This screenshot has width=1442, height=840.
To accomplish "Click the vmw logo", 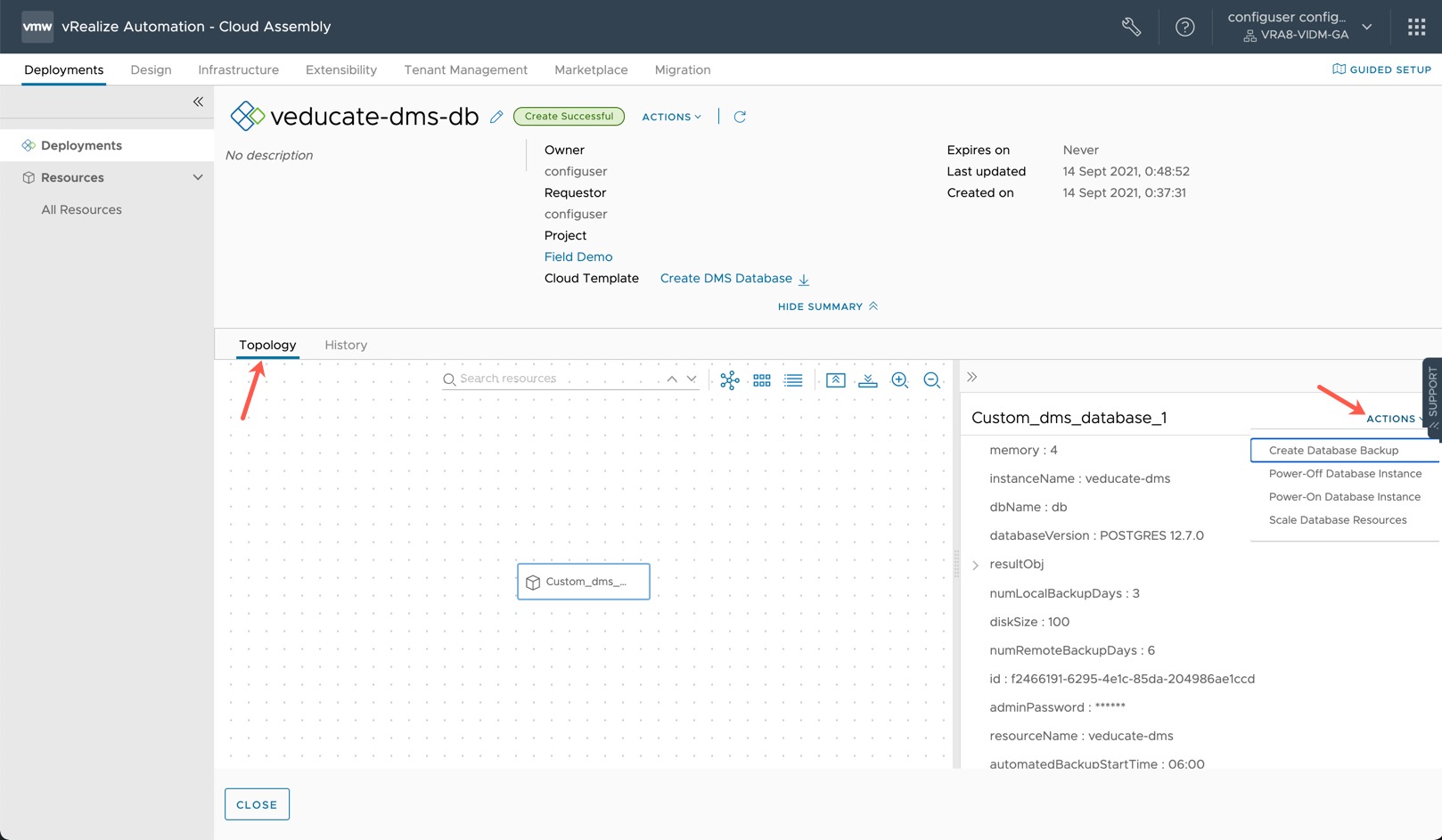I will [x=37, y=27].
